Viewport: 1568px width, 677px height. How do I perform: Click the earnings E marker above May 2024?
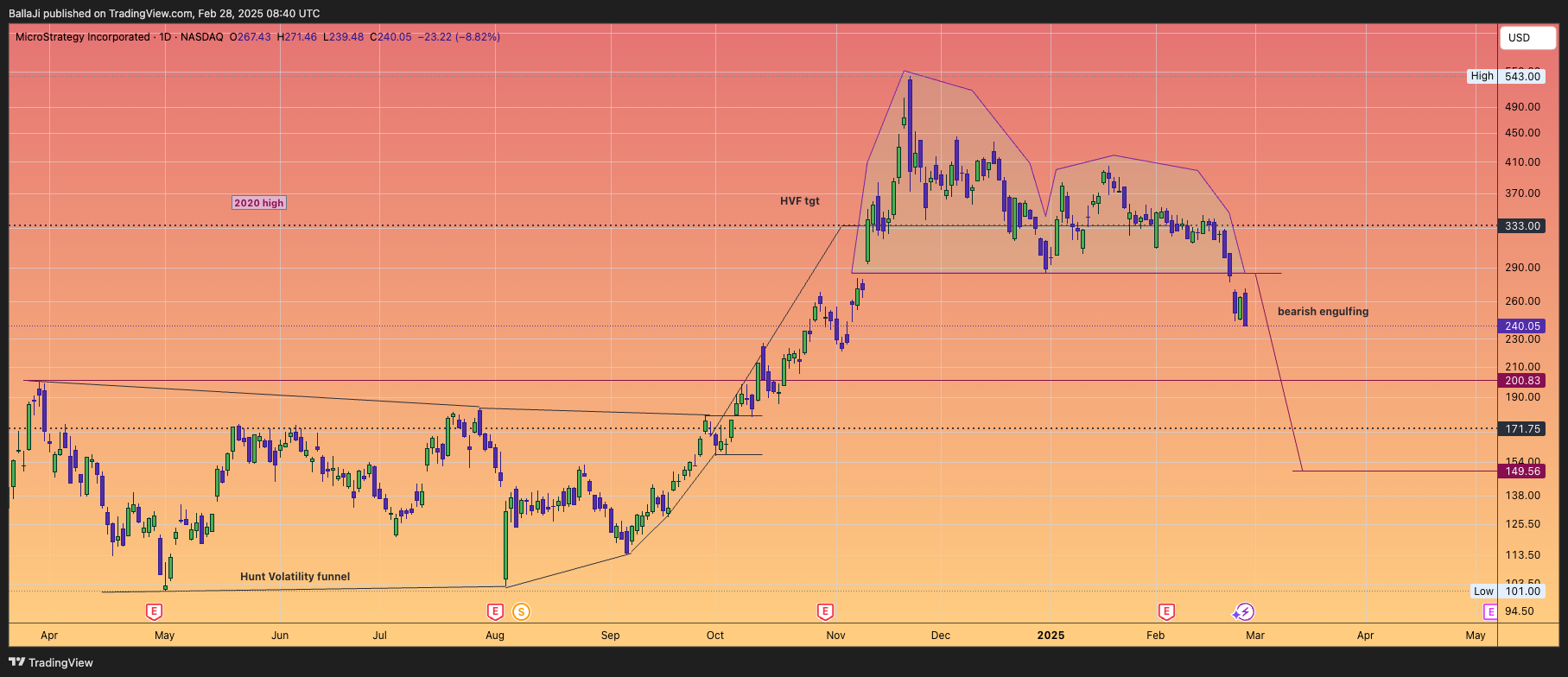click(154, 612)
